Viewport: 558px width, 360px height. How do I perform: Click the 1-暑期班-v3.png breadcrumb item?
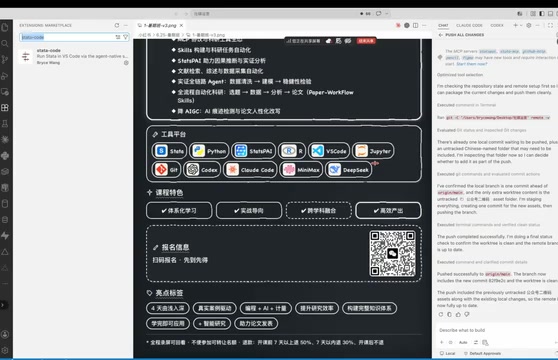coord(206,35)
